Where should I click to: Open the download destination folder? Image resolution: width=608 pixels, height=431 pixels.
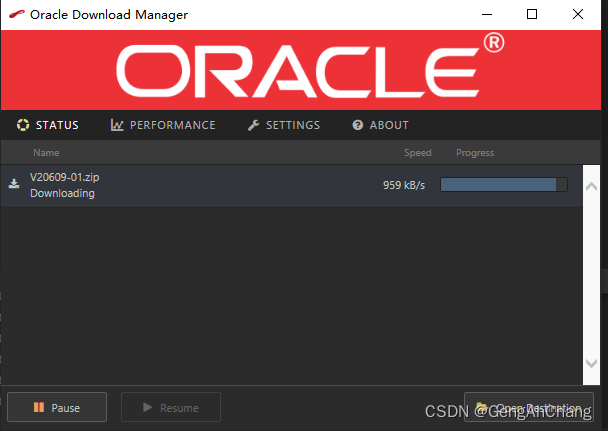point(529,407)
